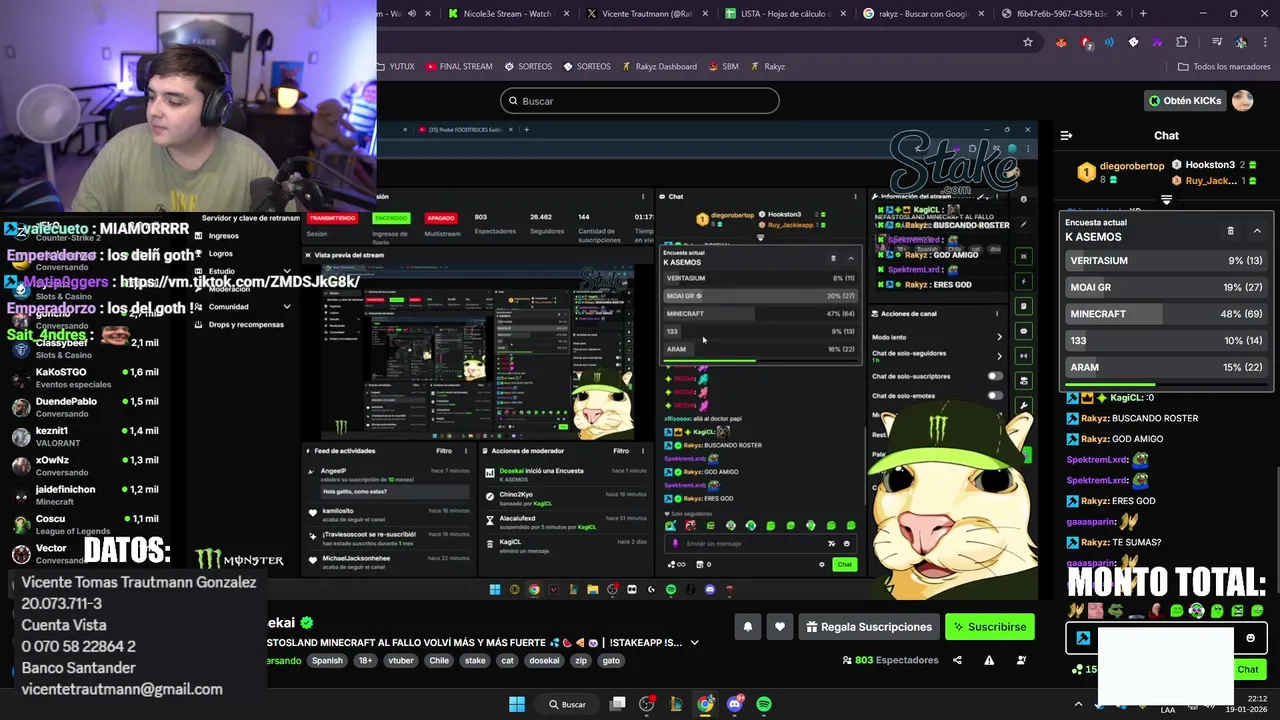
Task: Share the stream via share icon
Action: point(957,660)
